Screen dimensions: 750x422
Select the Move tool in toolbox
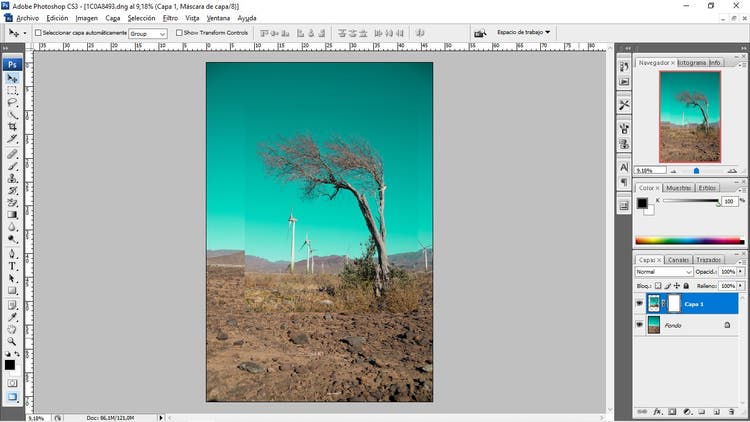click(12, 78)
